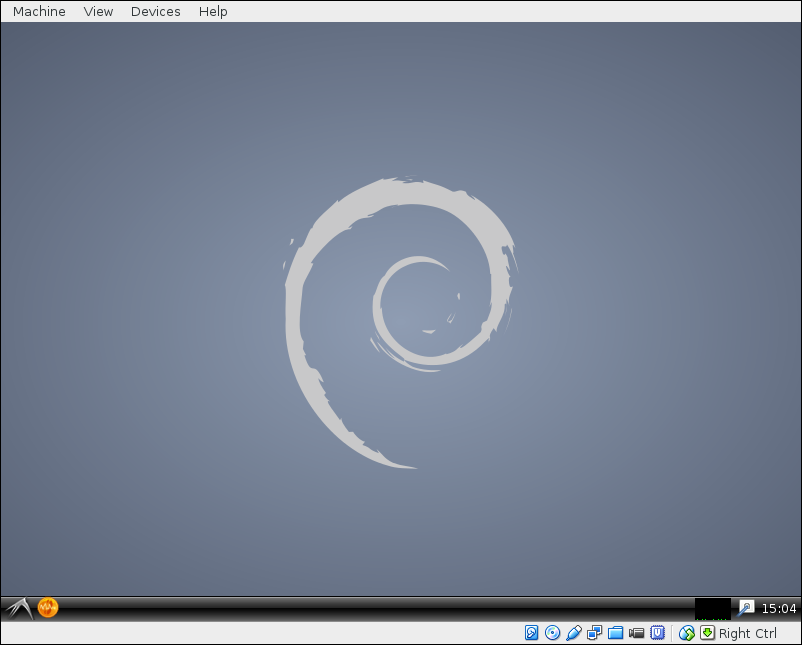Viewport: 802px width, 645px height.
Task: Open the Devices menu
Action: coord(155,11)
